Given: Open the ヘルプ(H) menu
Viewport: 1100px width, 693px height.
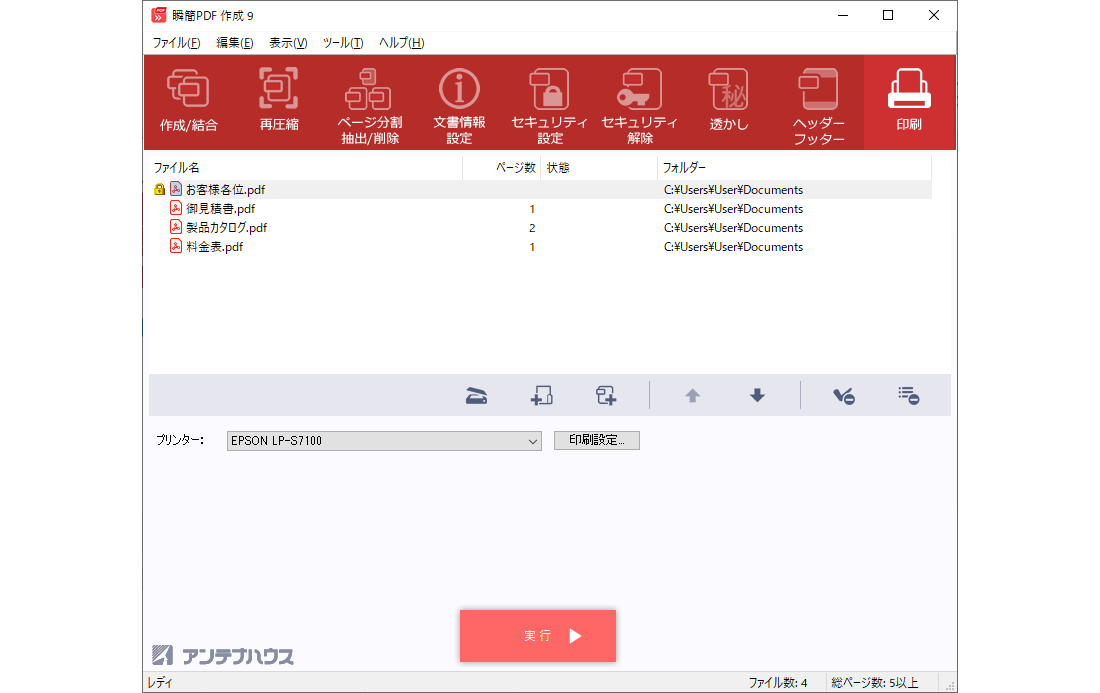Looking at the screenshot, I should click(401, 43).
